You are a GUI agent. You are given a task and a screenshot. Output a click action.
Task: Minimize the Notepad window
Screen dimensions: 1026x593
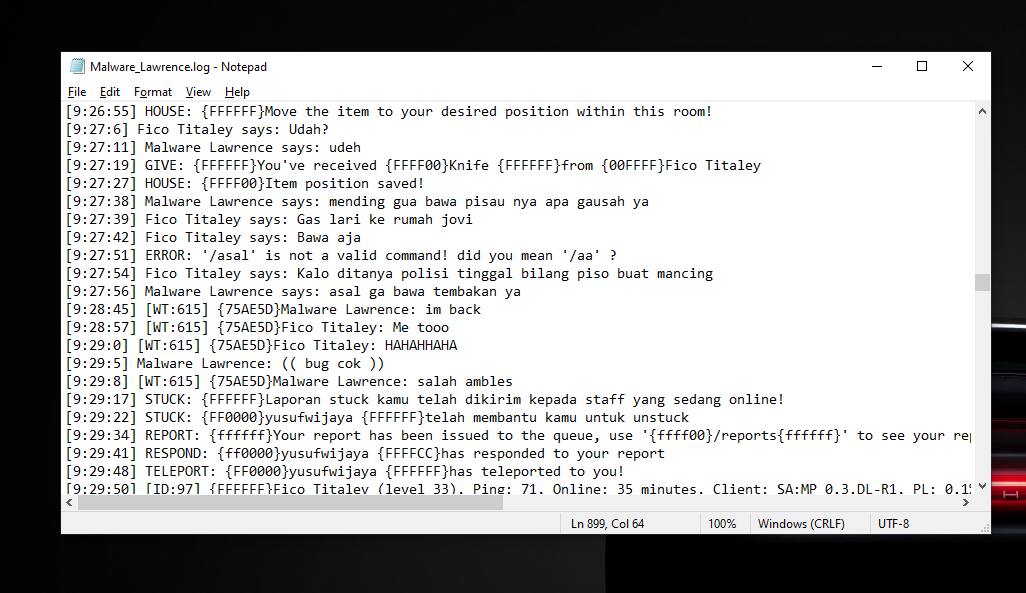(x=877, y=66)
